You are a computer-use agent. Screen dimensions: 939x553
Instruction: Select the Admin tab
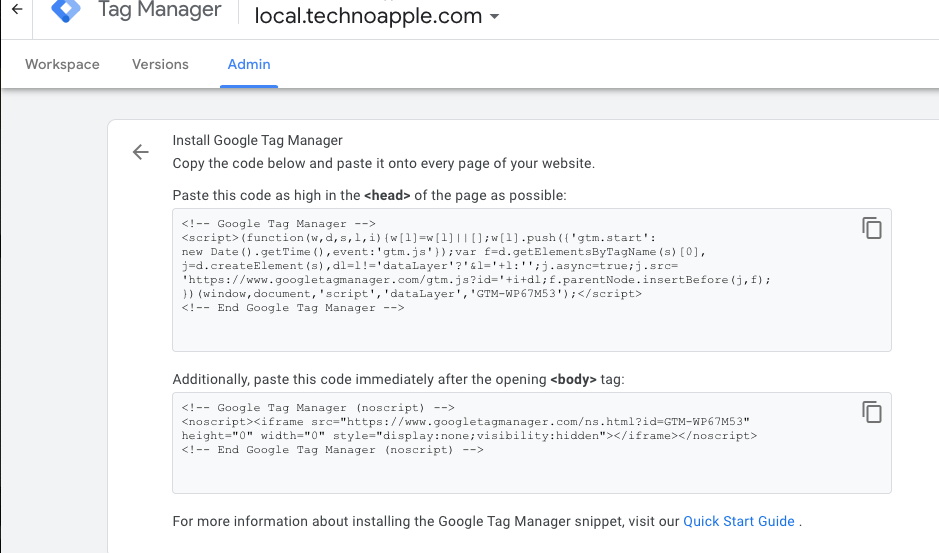249,64
